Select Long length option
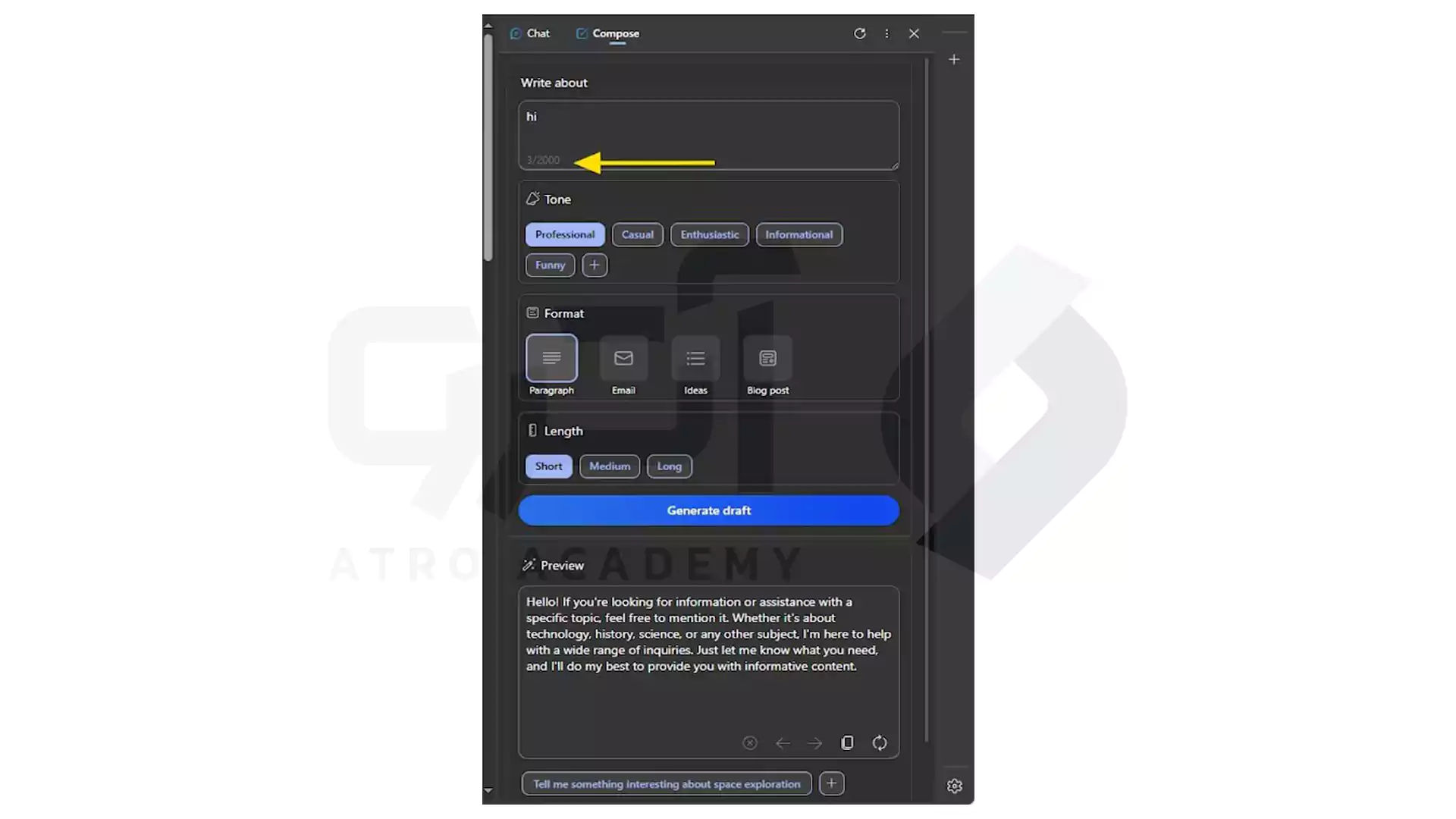The image size is (1456, 819). 668,466
